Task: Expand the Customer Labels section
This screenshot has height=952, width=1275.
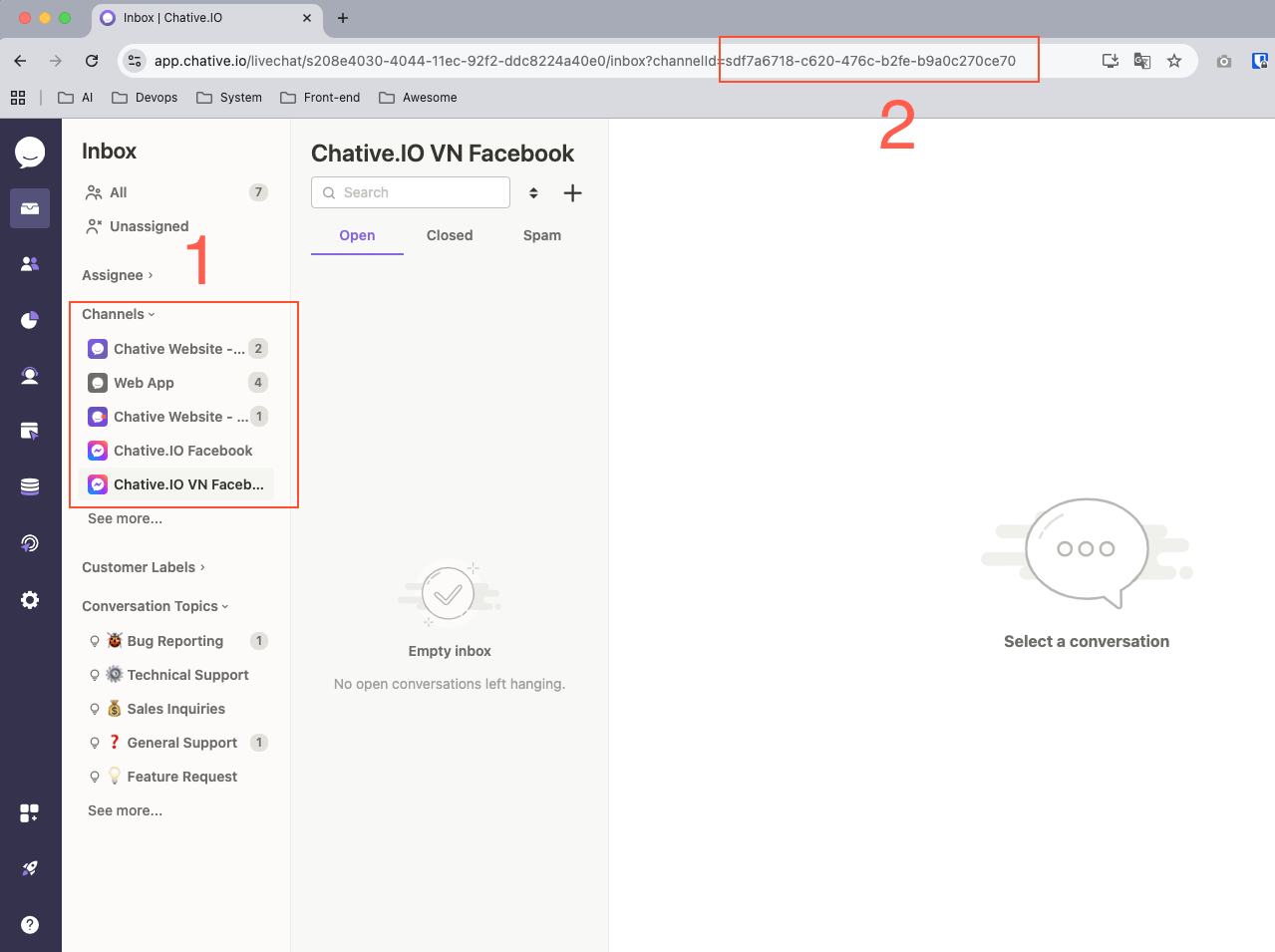Action: click(x=143, y=567)
